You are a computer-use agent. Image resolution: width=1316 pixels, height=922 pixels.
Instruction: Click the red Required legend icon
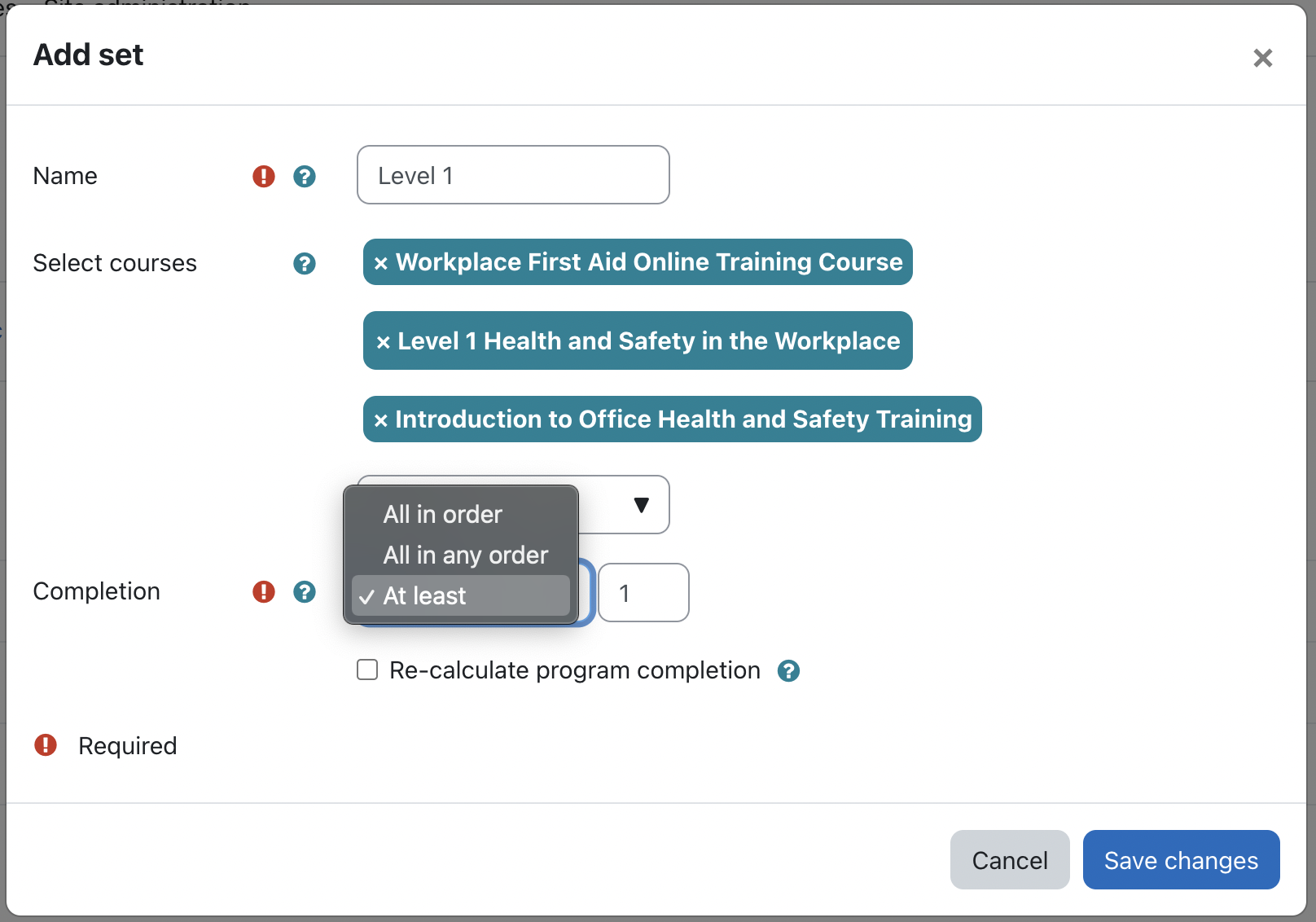[46, 745]
